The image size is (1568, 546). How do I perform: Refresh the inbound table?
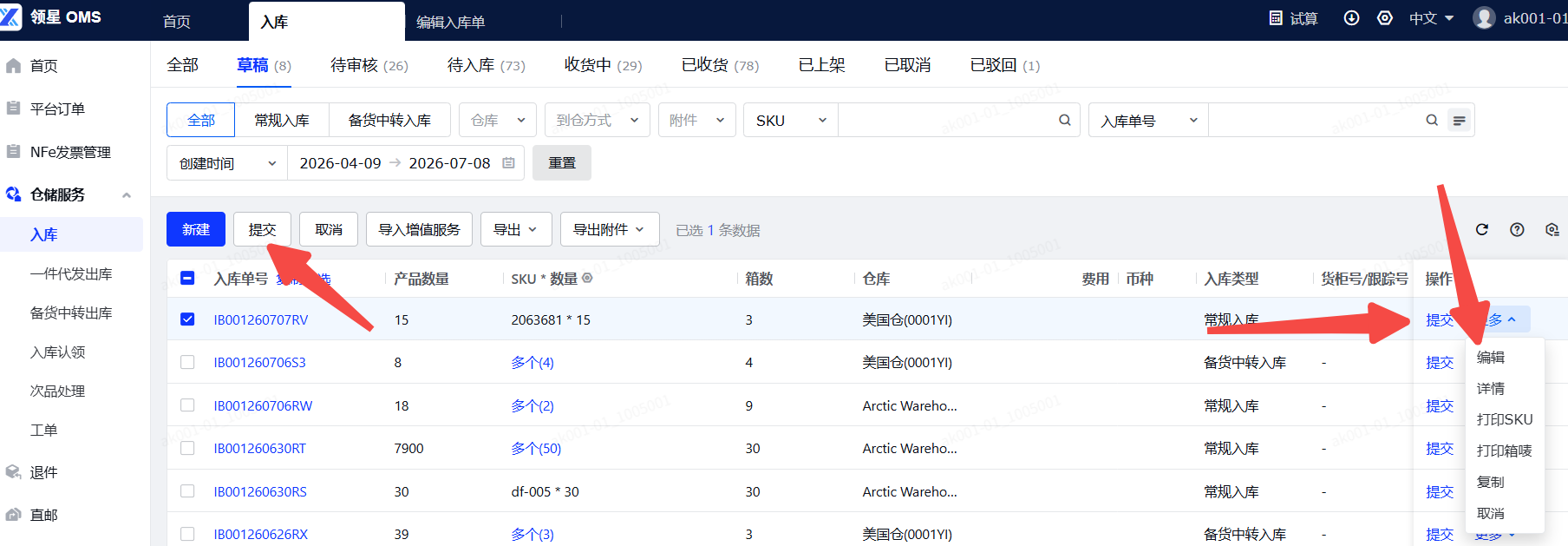1482,229
